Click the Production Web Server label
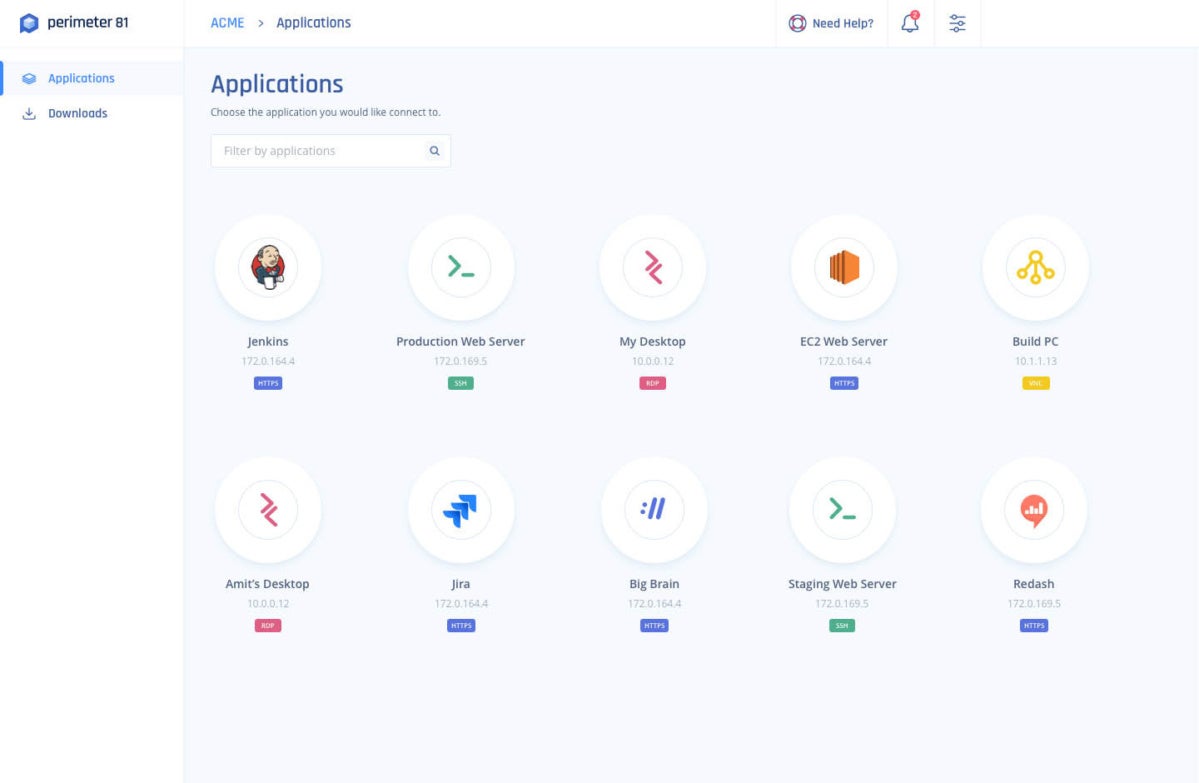The width and height of the screenshot is (1199, 783). (460, 342)
